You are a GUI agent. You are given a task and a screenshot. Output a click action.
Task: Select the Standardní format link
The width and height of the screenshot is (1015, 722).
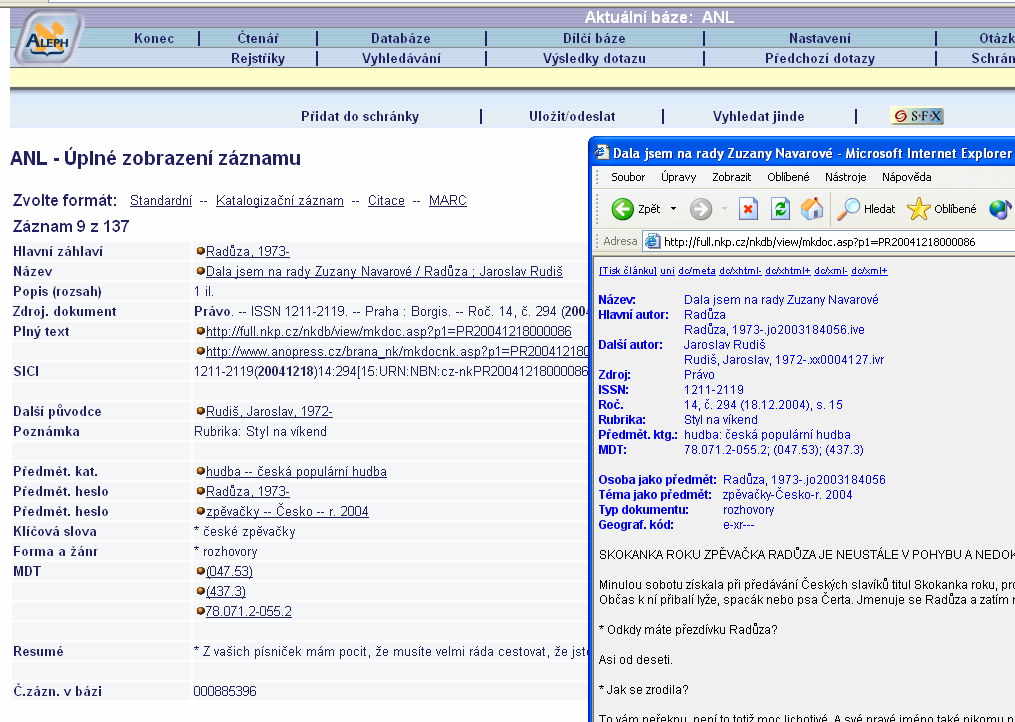pos(161,201)
